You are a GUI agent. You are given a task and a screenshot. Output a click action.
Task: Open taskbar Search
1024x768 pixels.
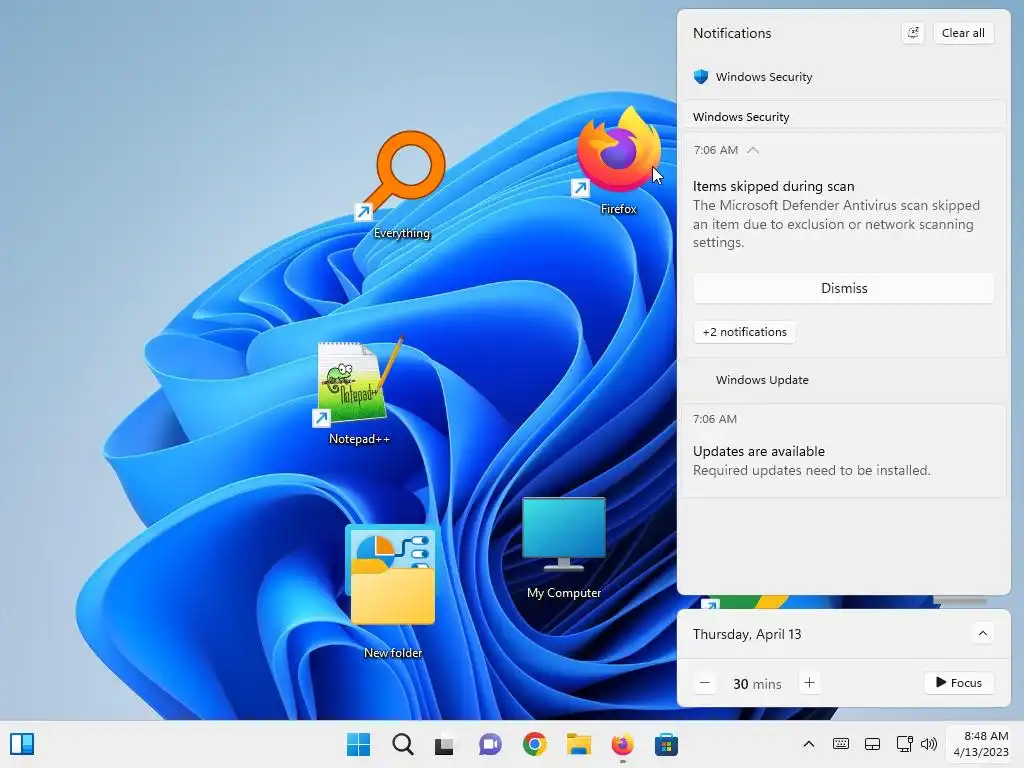pyautogui.click(x=402, y=744)
